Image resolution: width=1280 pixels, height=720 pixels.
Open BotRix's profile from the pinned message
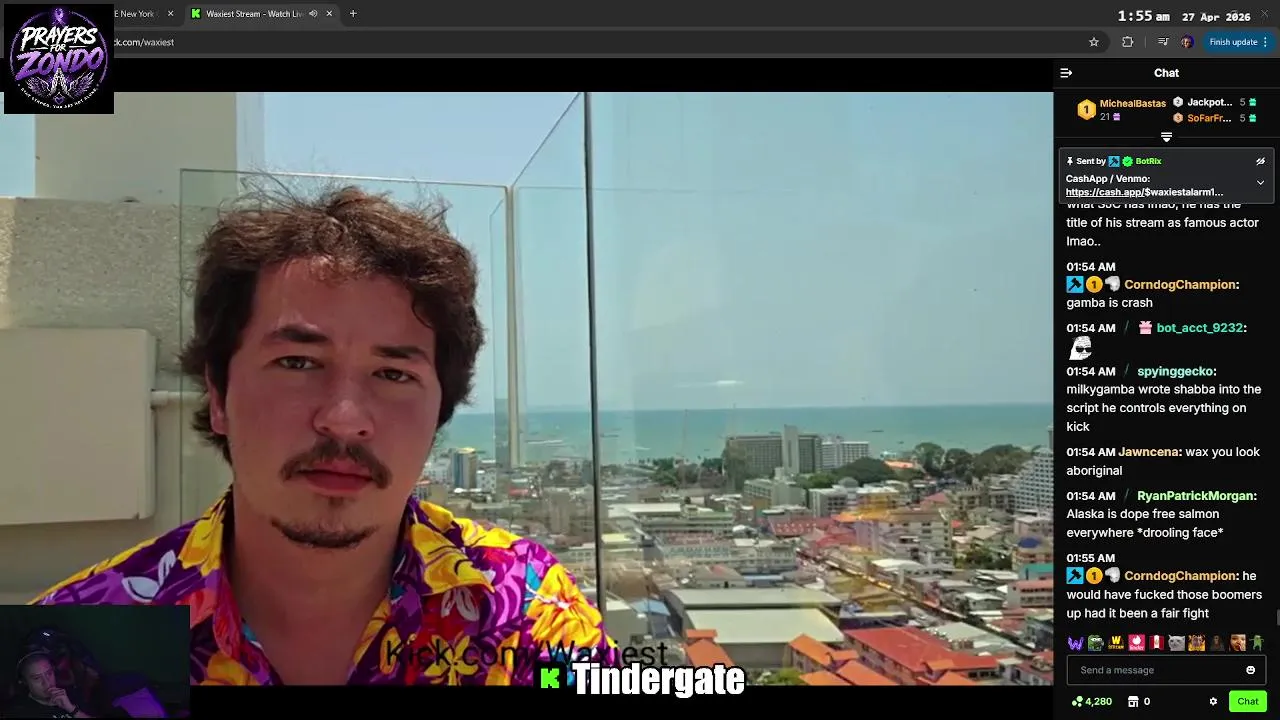[x=1148, y=161]
